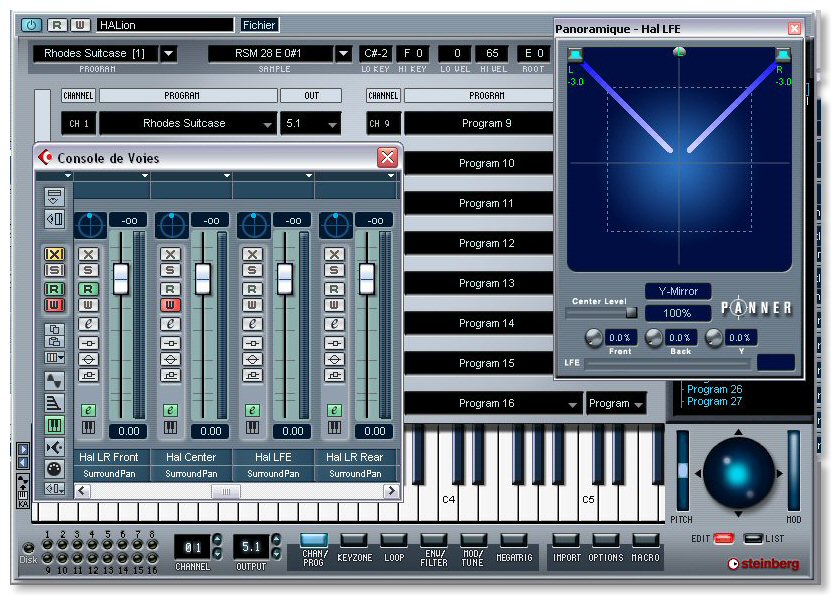This screenshot has width=831, height=595.
Task: Toggle global read automation in the mixer common panel
Action: [54, 289]
